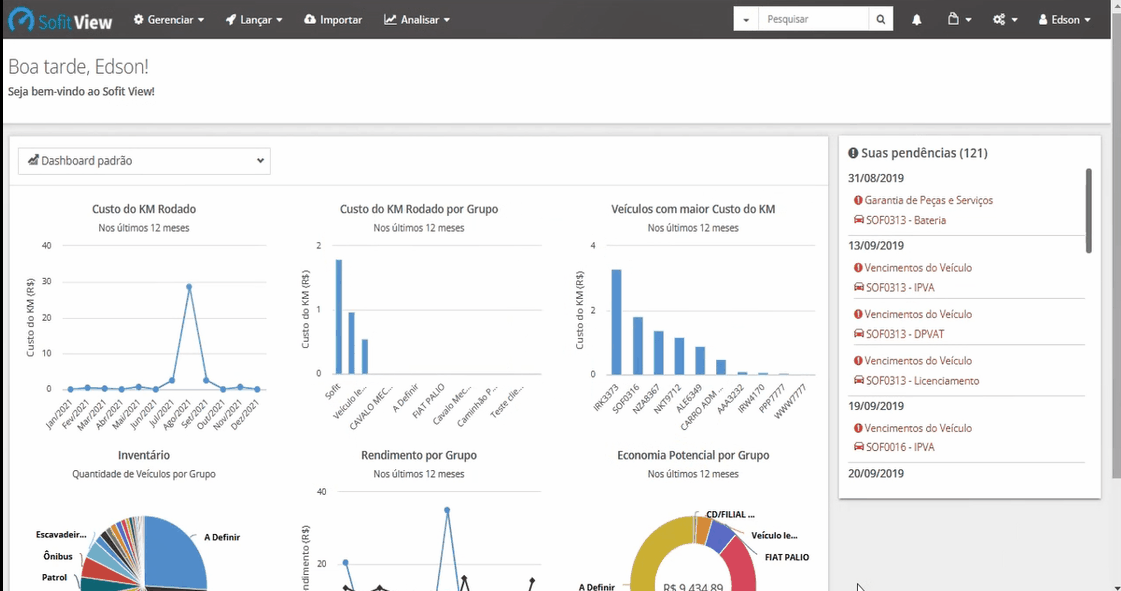Click the Inventário chart title
This screenshot has height=591, width=1121.
point(144,455)
